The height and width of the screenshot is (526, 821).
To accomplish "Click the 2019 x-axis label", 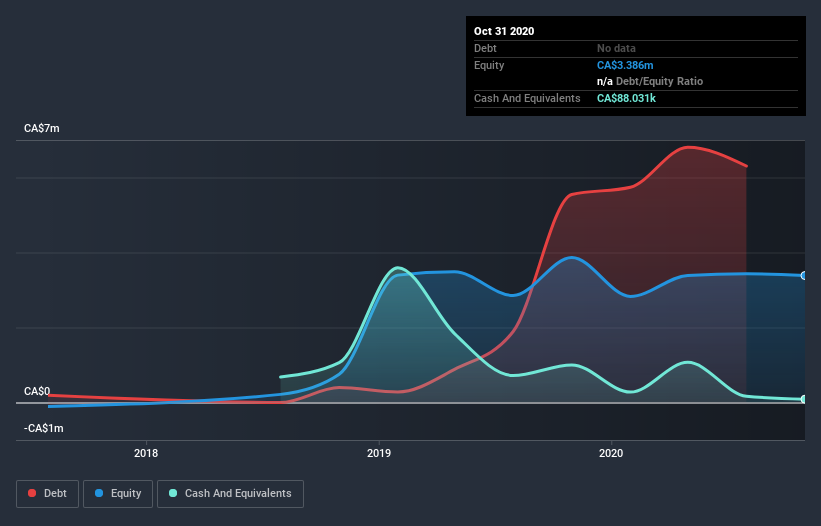I will point(379,453).
